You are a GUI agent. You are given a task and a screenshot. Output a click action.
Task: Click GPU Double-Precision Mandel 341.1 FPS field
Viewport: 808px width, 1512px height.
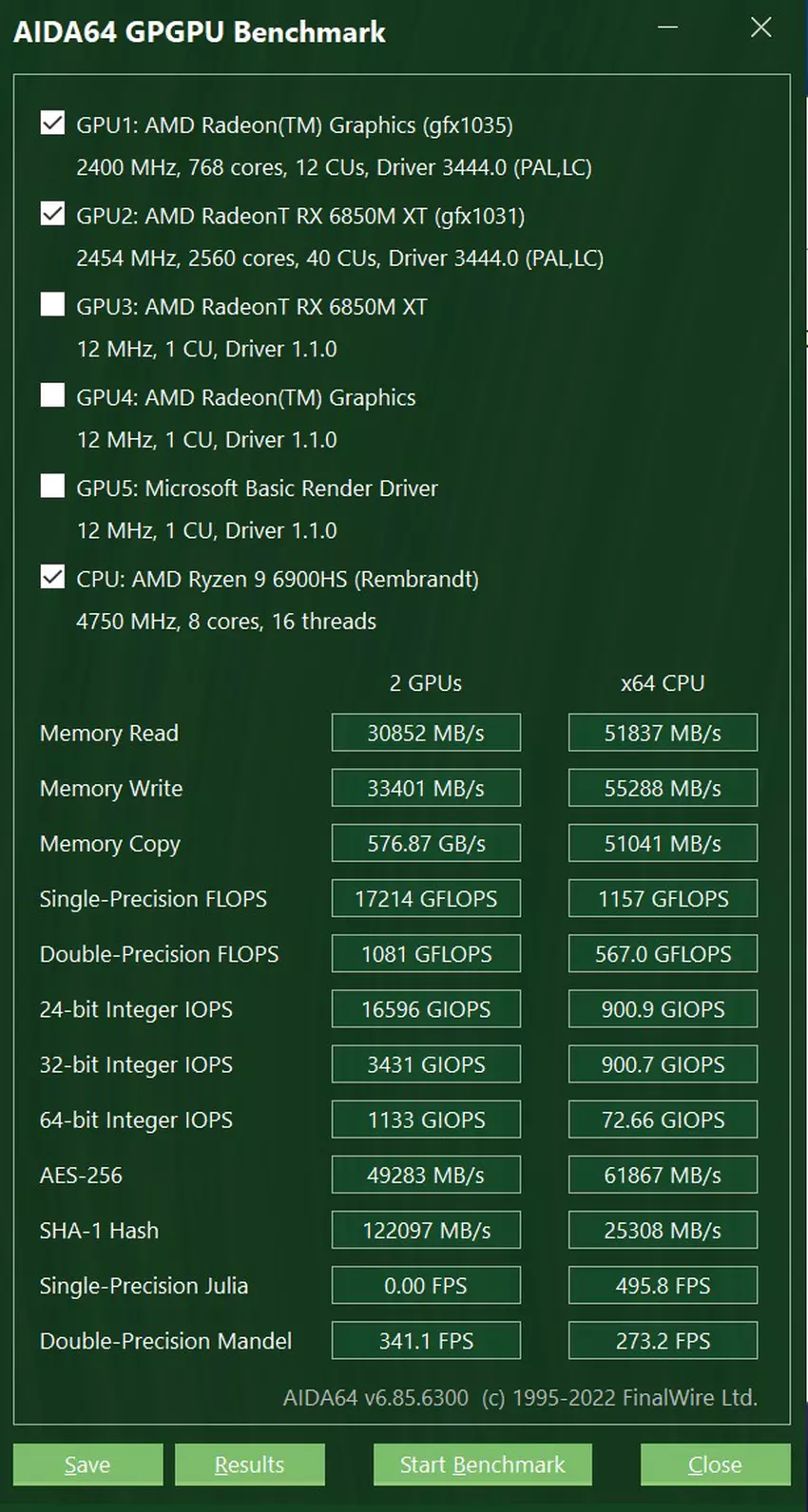(x=426, y=1340)
